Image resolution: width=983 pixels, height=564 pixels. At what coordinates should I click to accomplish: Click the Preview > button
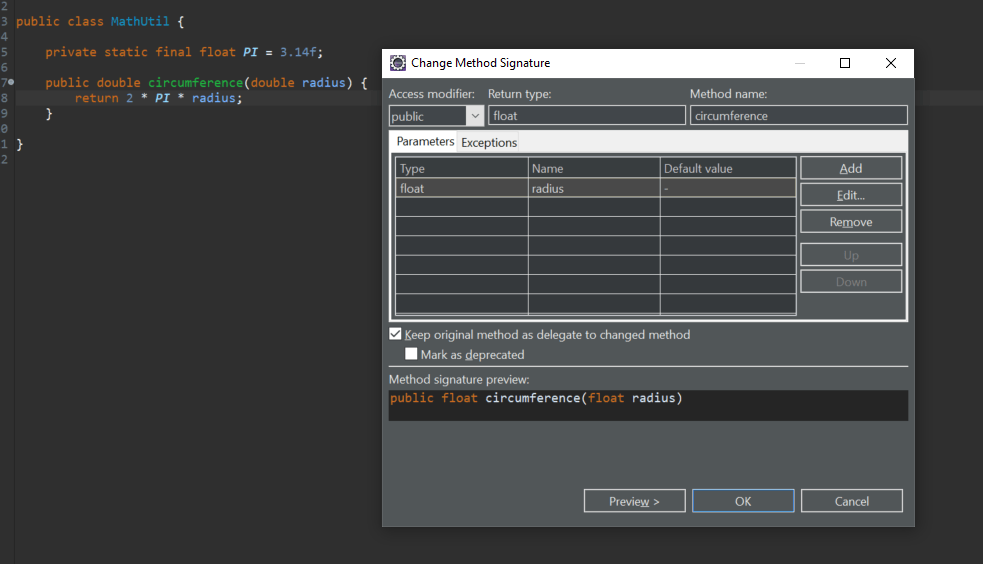(x=634, y=501)
